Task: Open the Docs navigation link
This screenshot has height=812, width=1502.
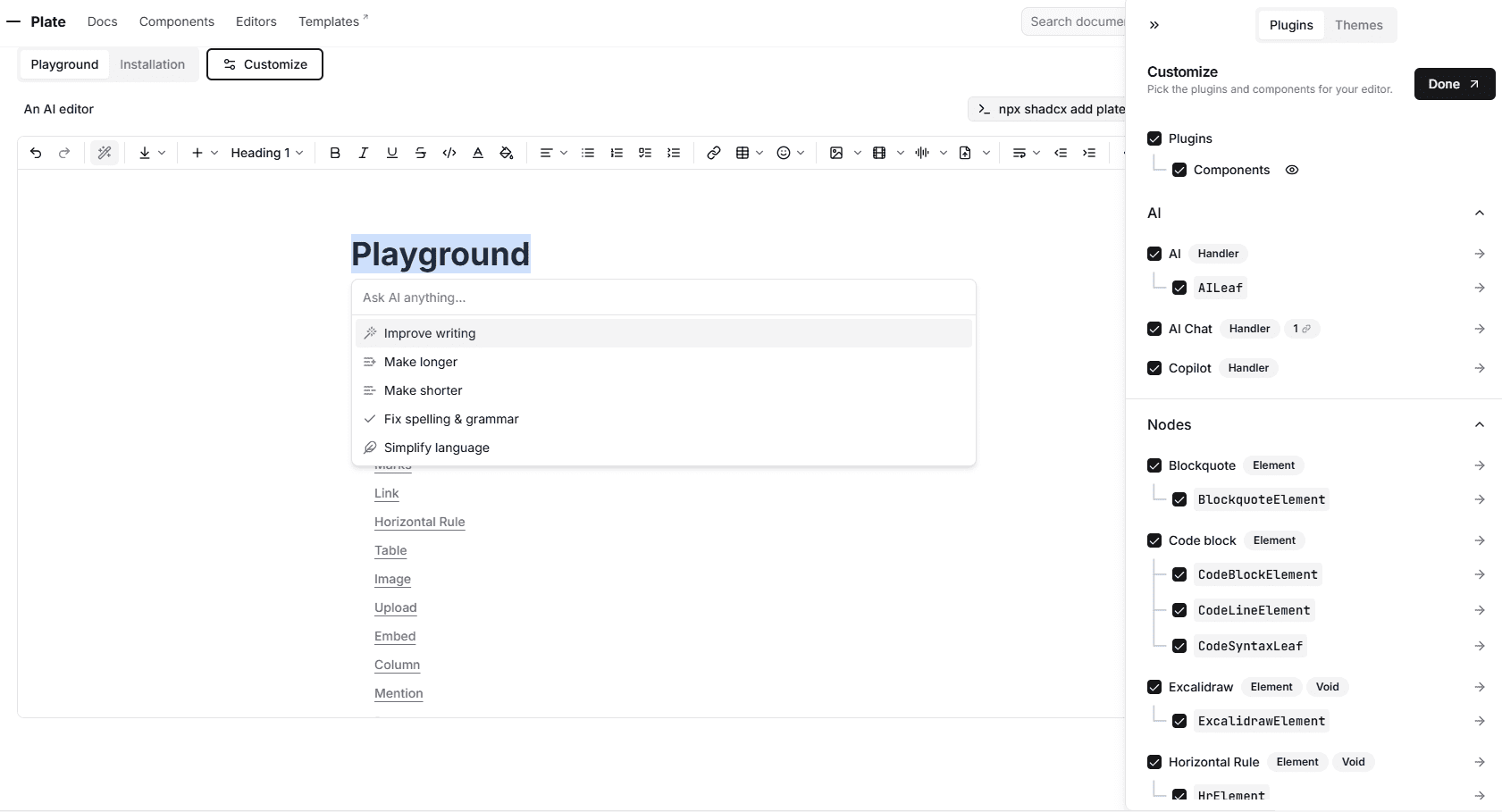Action: tap(103, 21)
